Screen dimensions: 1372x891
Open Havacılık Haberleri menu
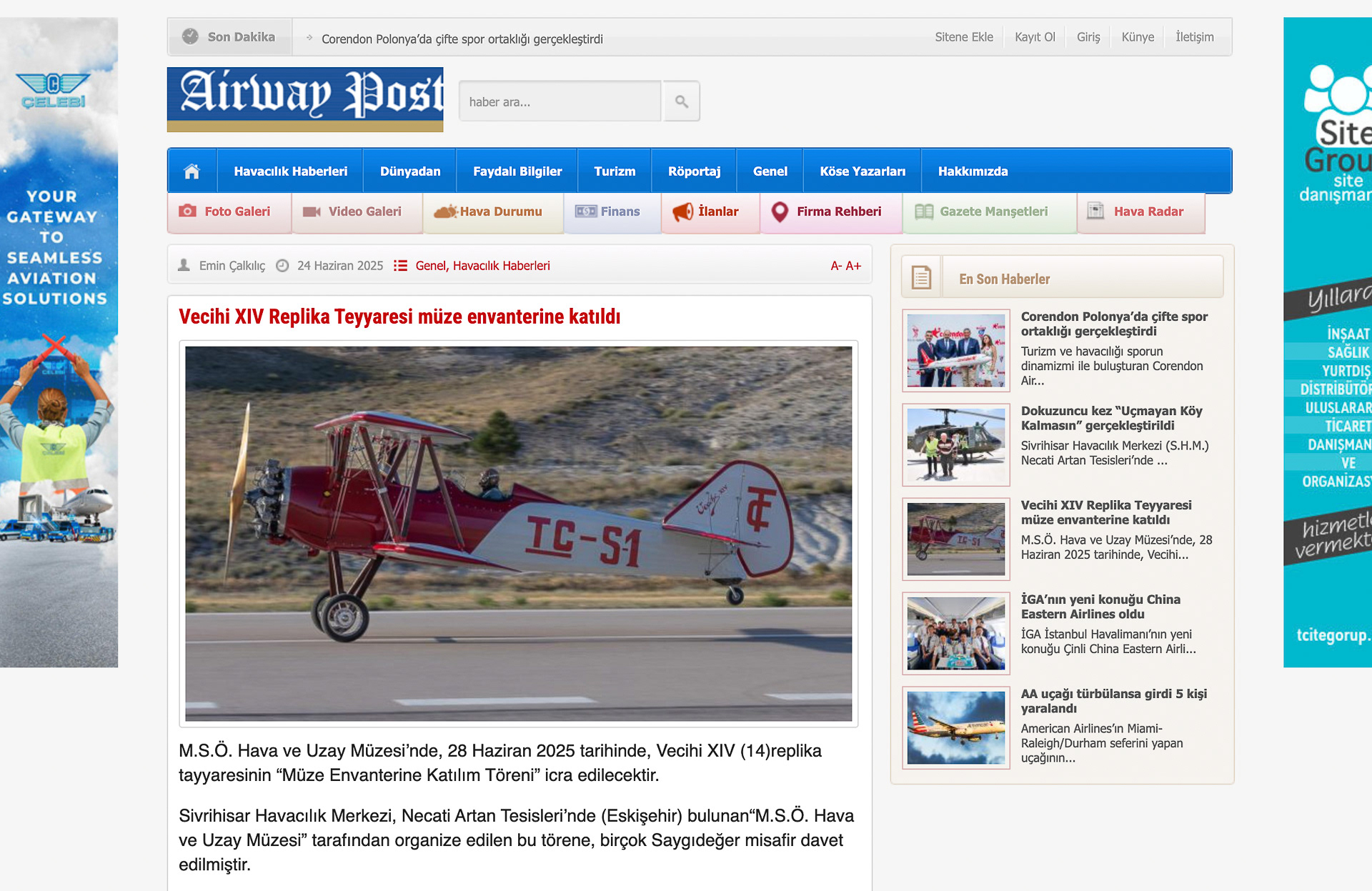tap(290, 171)
